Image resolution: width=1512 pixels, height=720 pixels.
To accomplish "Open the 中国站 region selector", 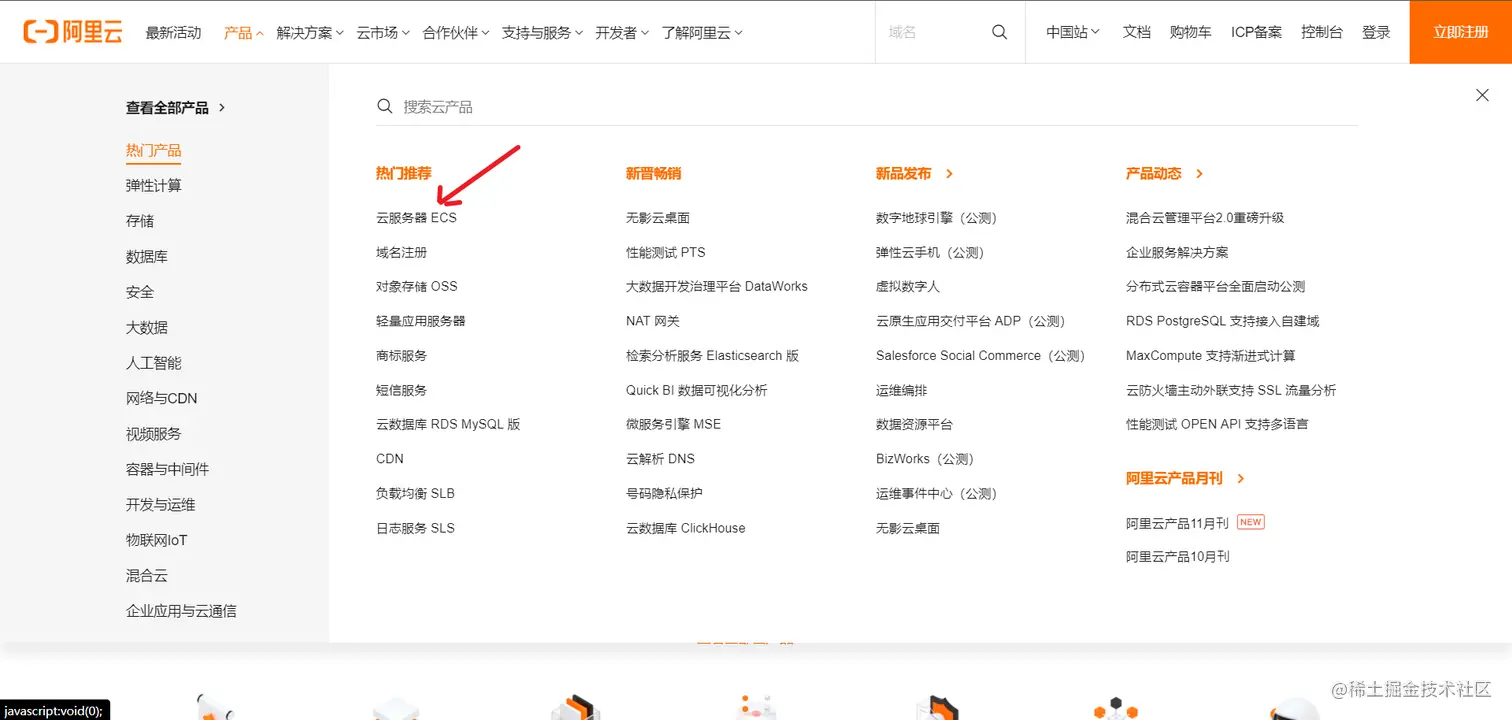I will click(1073, 32).
